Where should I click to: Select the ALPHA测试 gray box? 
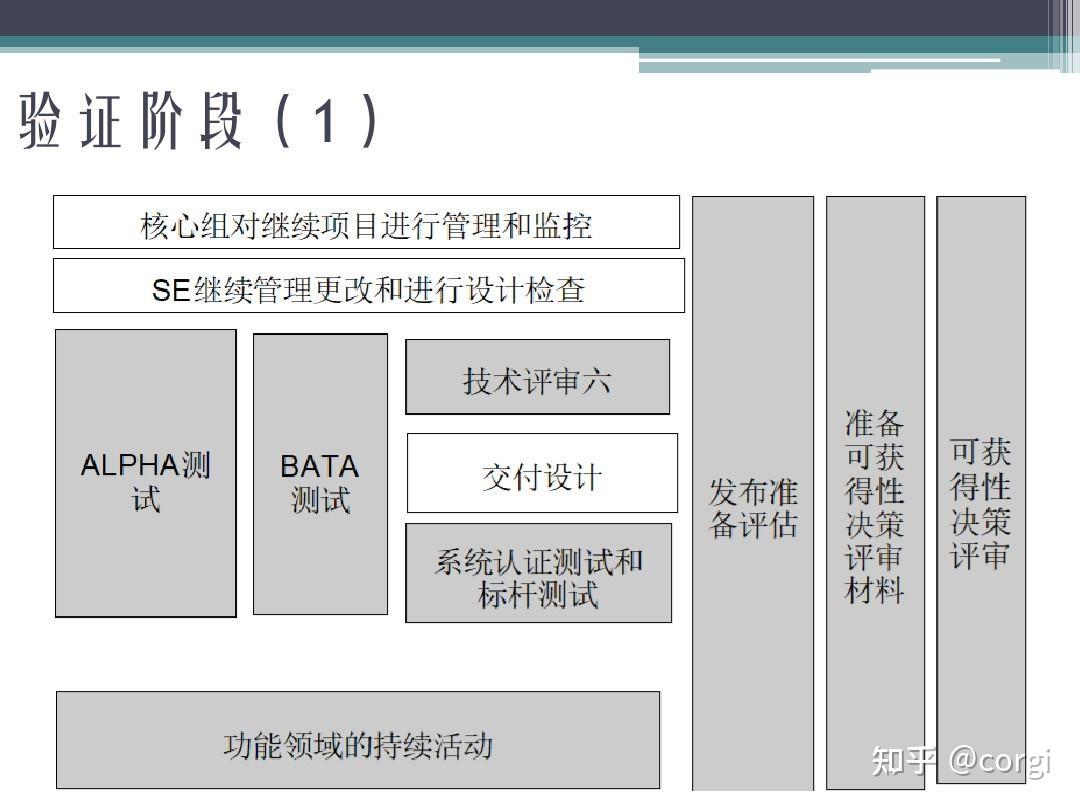tap(144, 472)
